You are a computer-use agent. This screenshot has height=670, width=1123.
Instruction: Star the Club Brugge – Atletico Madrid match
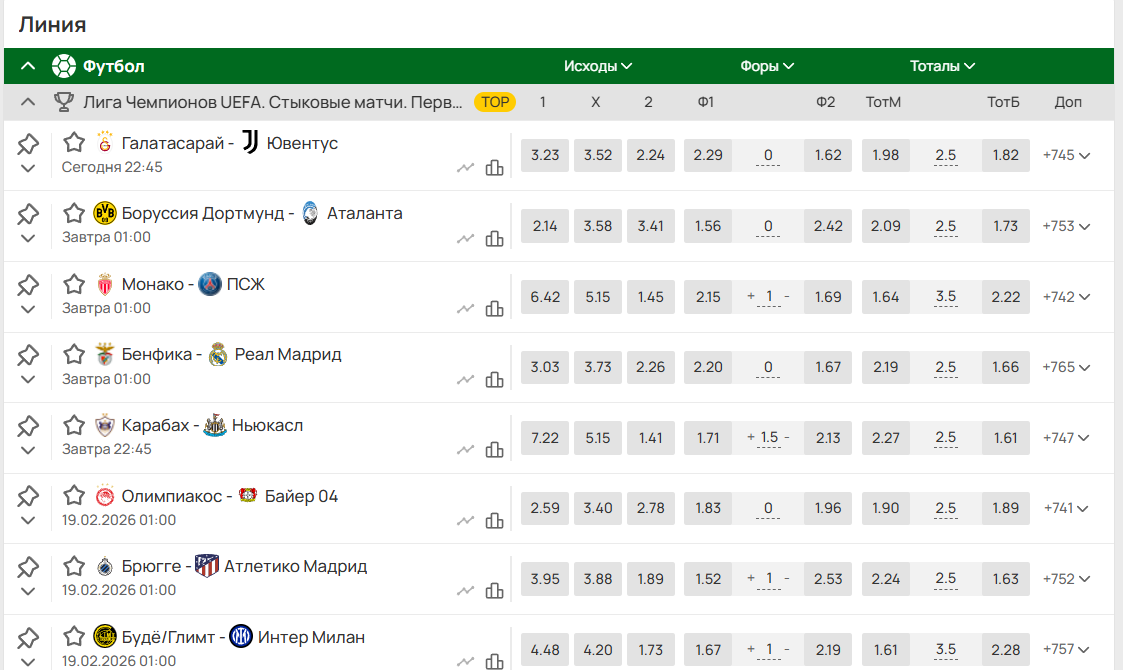[74, 566]
